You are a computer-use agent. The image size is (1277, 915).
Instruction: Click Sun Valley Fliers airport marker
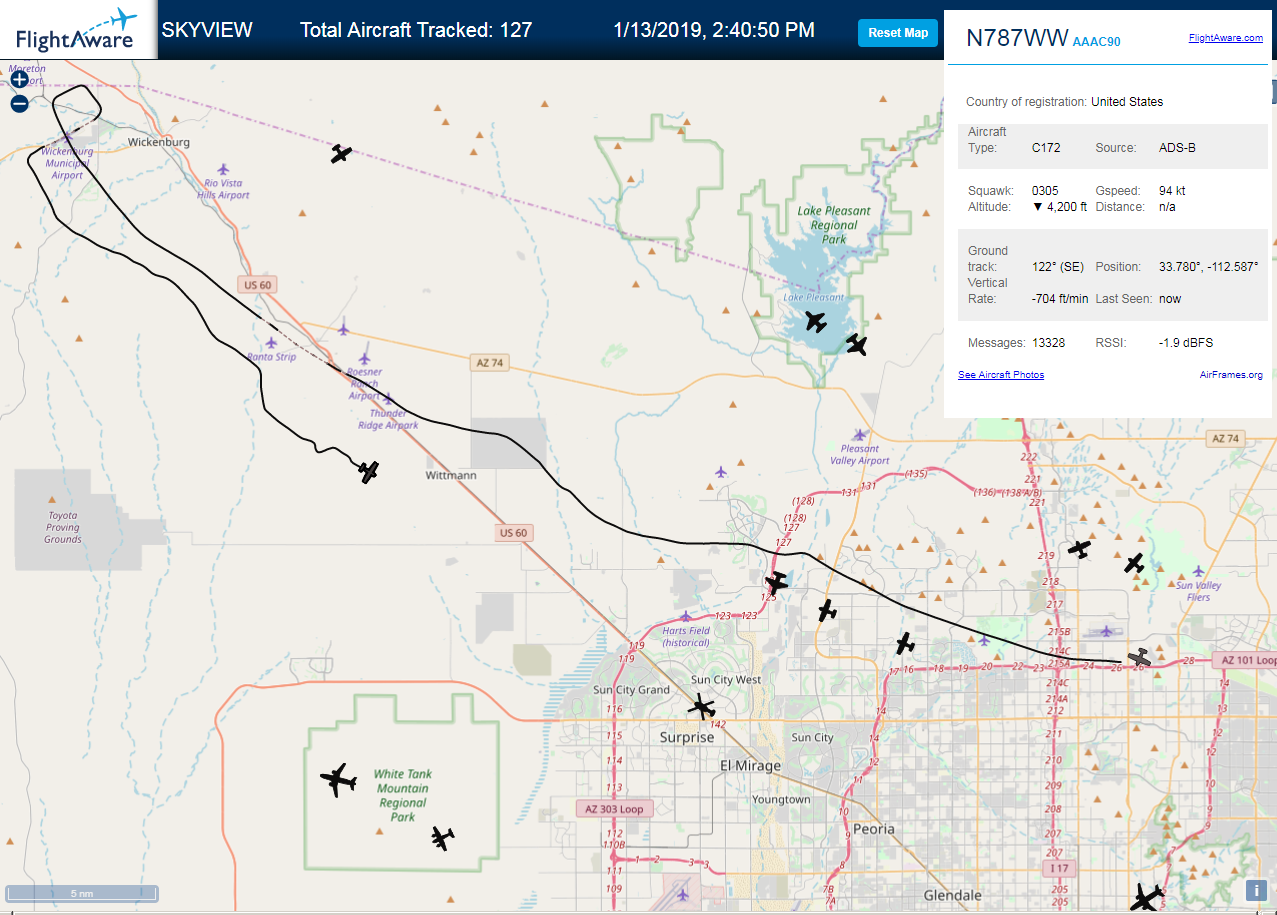[1197, 571]
